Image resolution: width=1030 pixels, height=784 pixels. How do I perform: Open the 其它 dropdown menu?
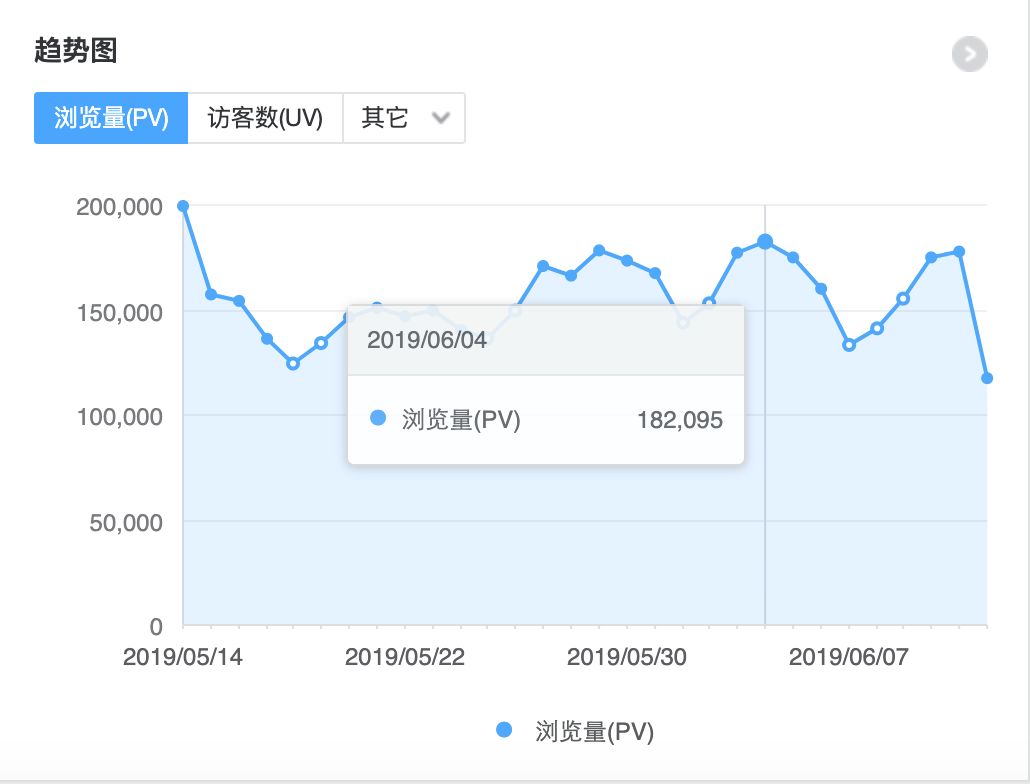pyautogui.click(x=404, y=118)
